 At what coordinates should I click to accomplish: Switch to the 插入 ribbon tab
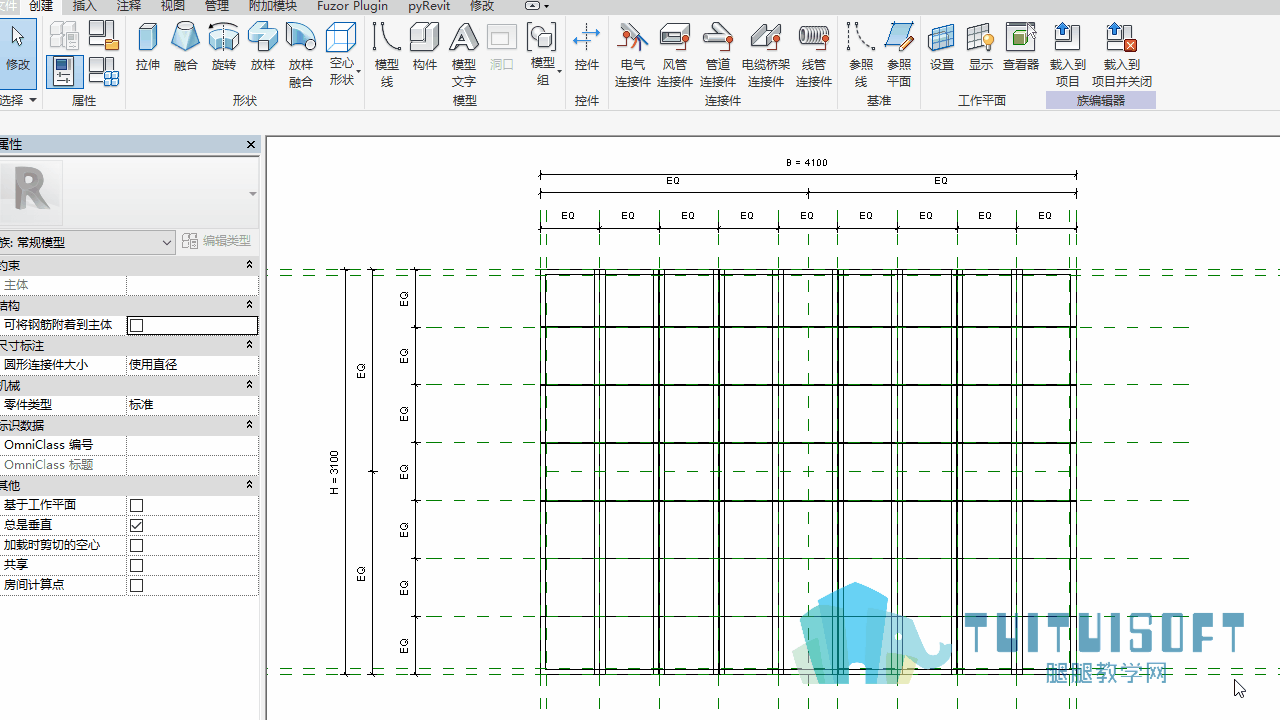click(x=85, y=6)
